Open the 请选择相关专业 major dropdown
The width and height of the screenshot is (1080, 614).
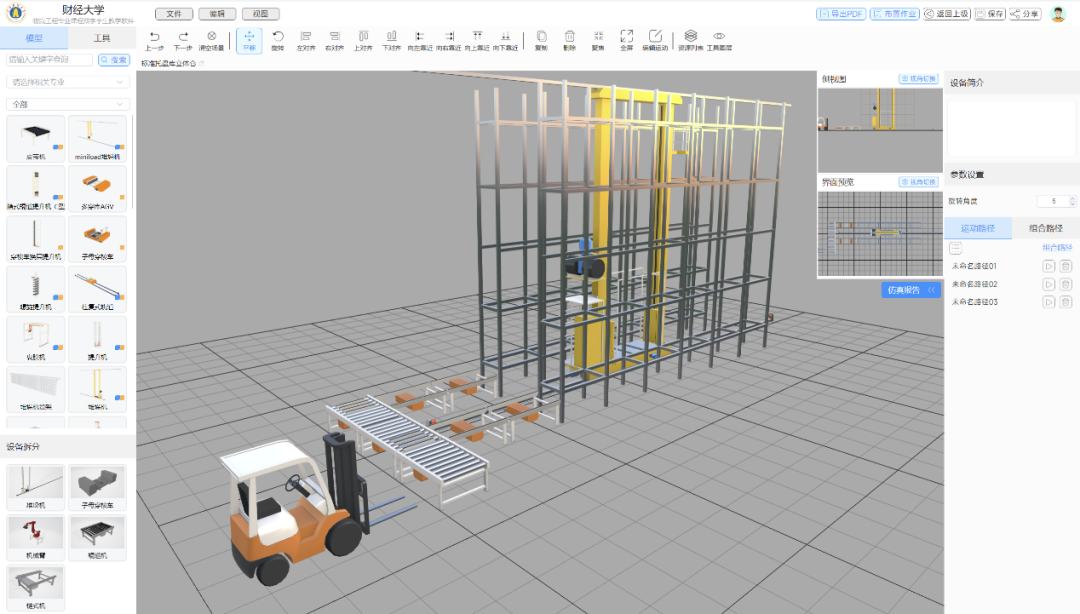pyautogui.click(x=68, y=82)
